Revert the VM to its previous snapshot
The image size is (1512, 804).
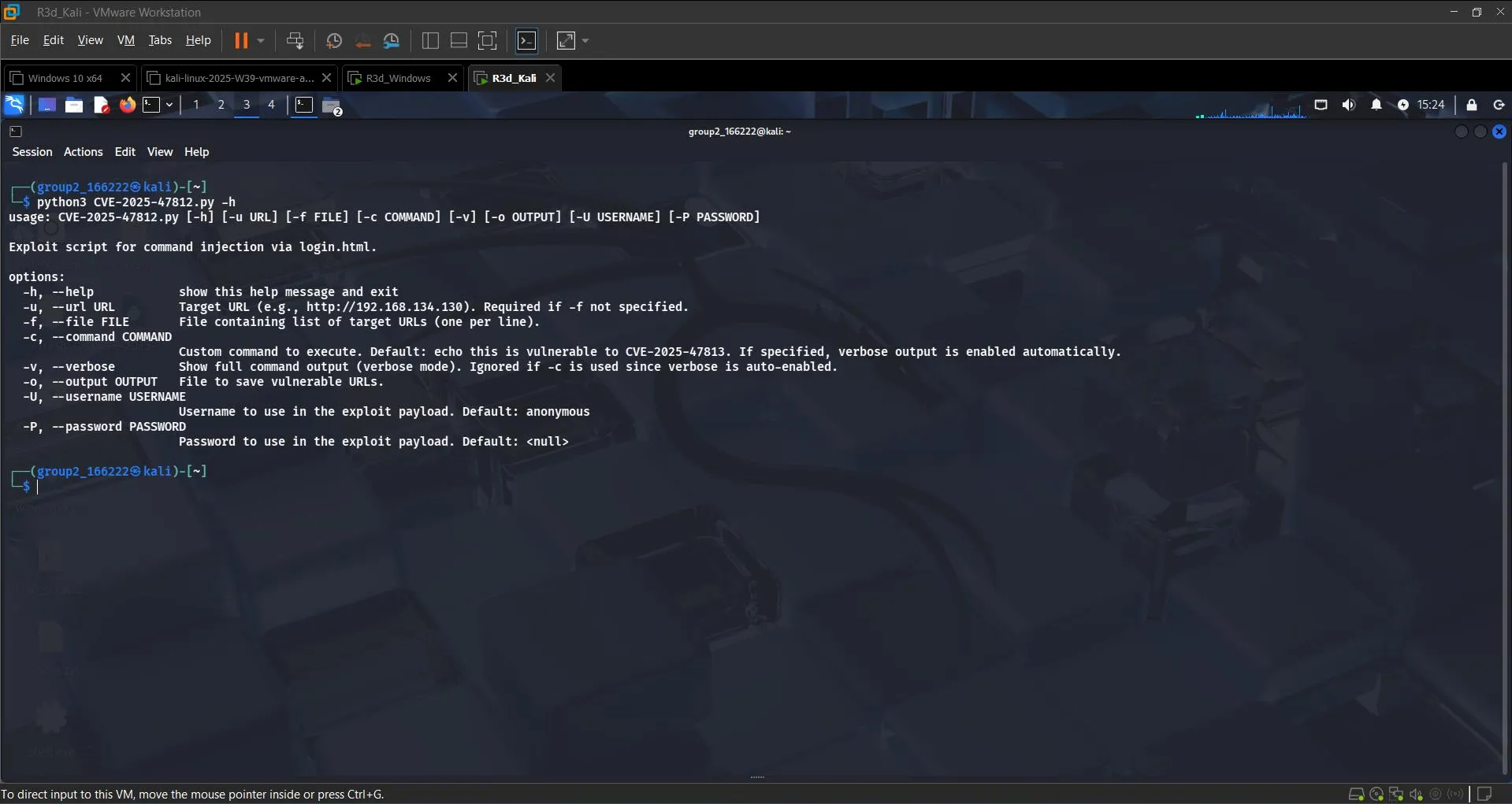click(362, 41)
